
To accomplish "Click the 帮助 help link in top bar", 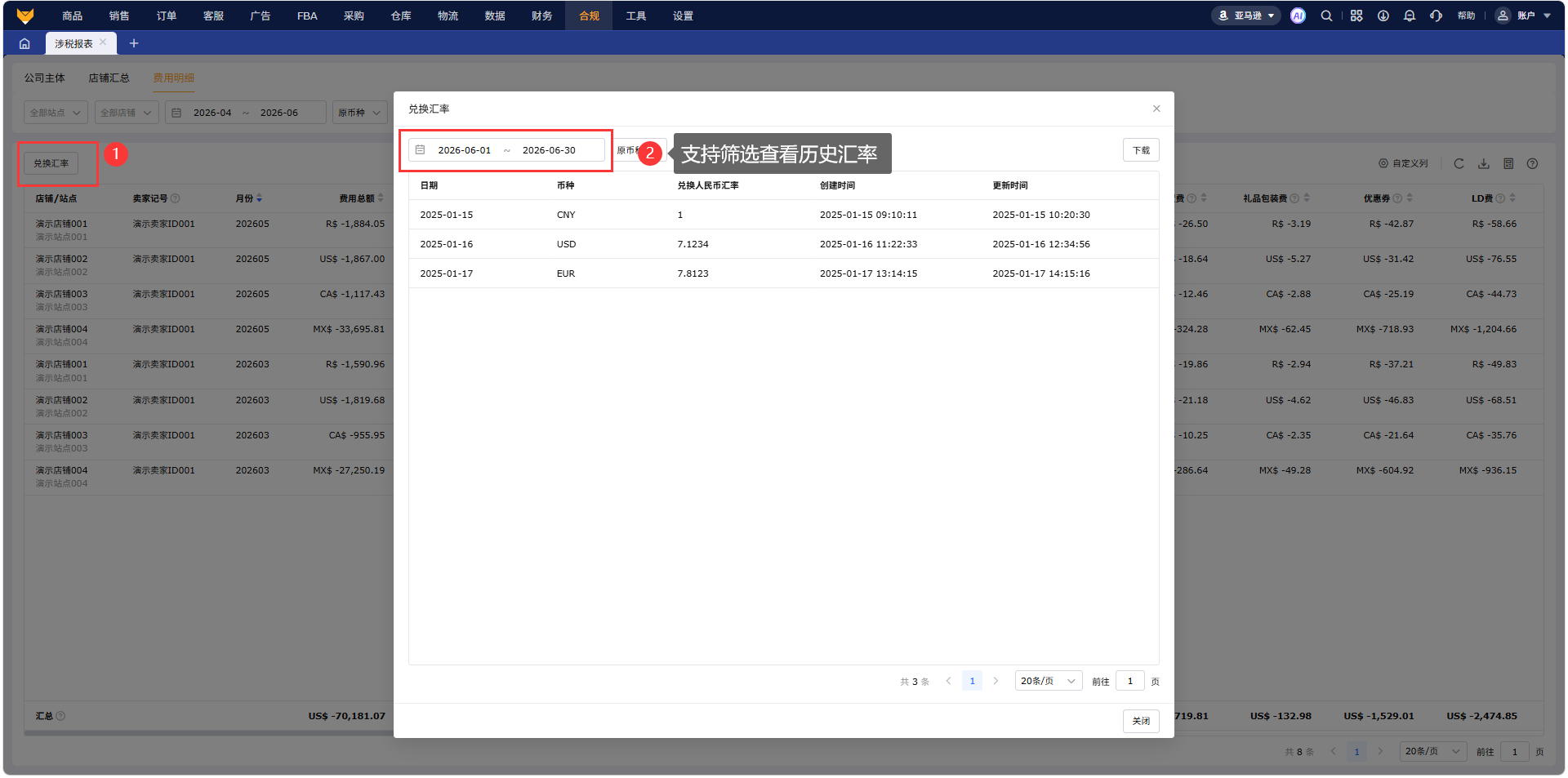I will [x=1467, y=16].
